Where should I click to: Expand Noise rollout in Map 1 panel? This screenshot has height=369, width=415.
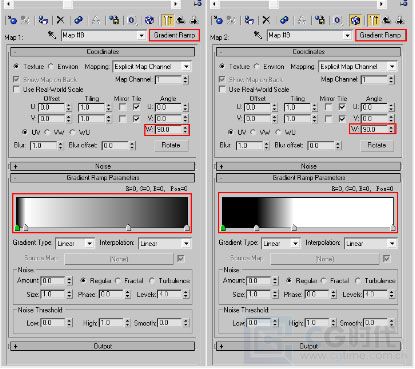(x=103, y=166)
